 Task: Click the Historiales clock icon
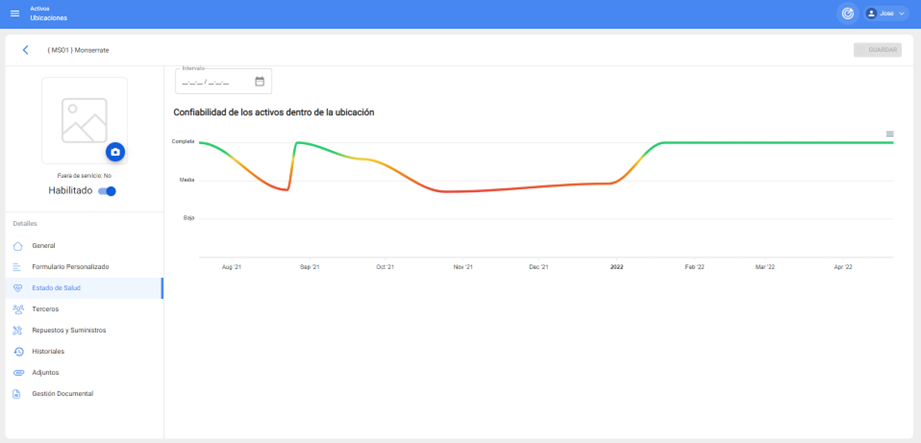(x=17, y=351)
